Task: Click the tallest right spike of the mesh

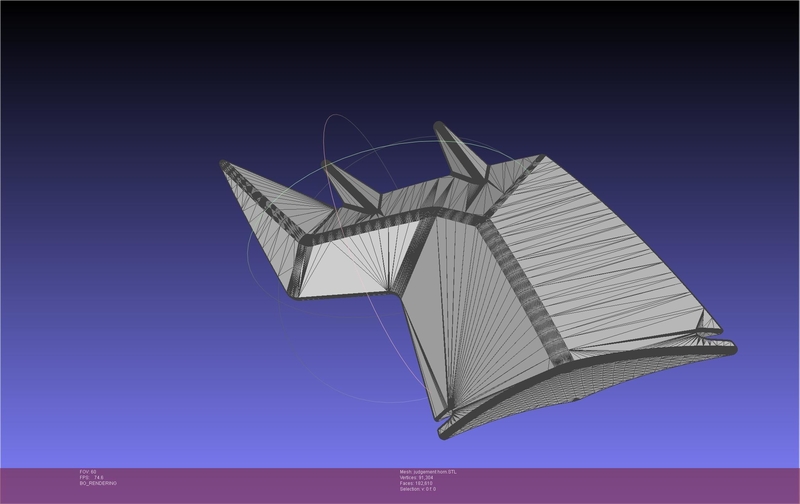Action: click(442, 130)
